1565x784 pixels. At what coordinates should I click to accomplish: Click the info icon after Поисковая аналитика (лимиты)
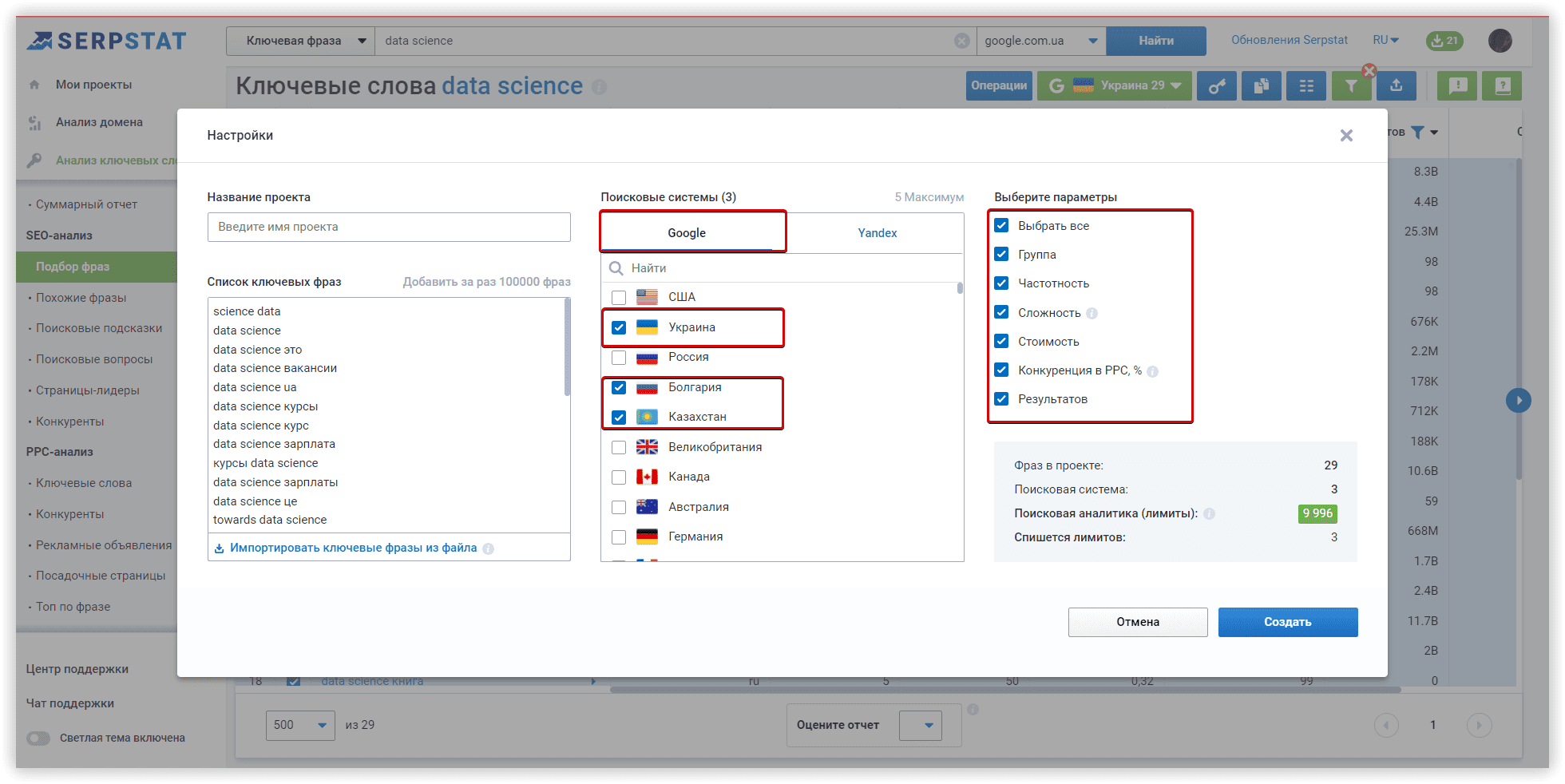(1209, 514)
